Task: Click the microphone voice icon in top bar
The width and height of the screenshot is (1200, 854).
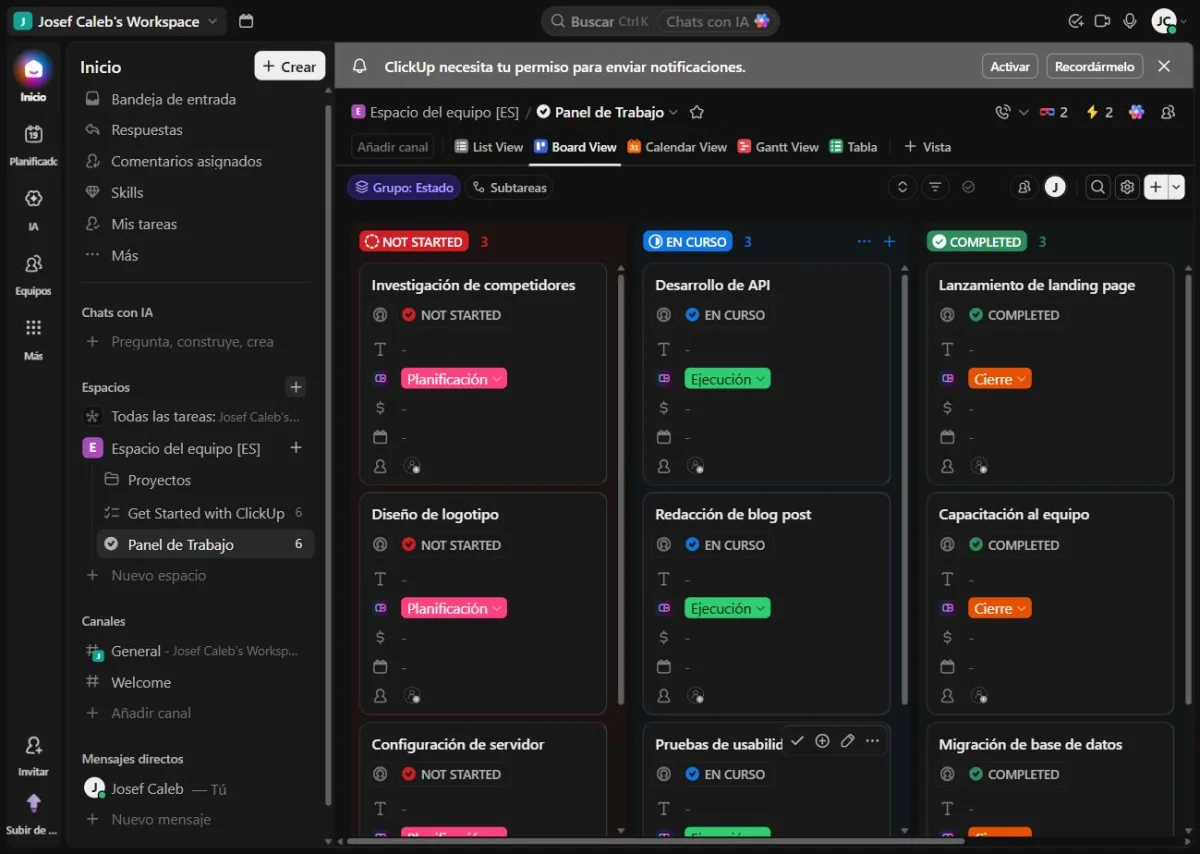Action: 1130,21
